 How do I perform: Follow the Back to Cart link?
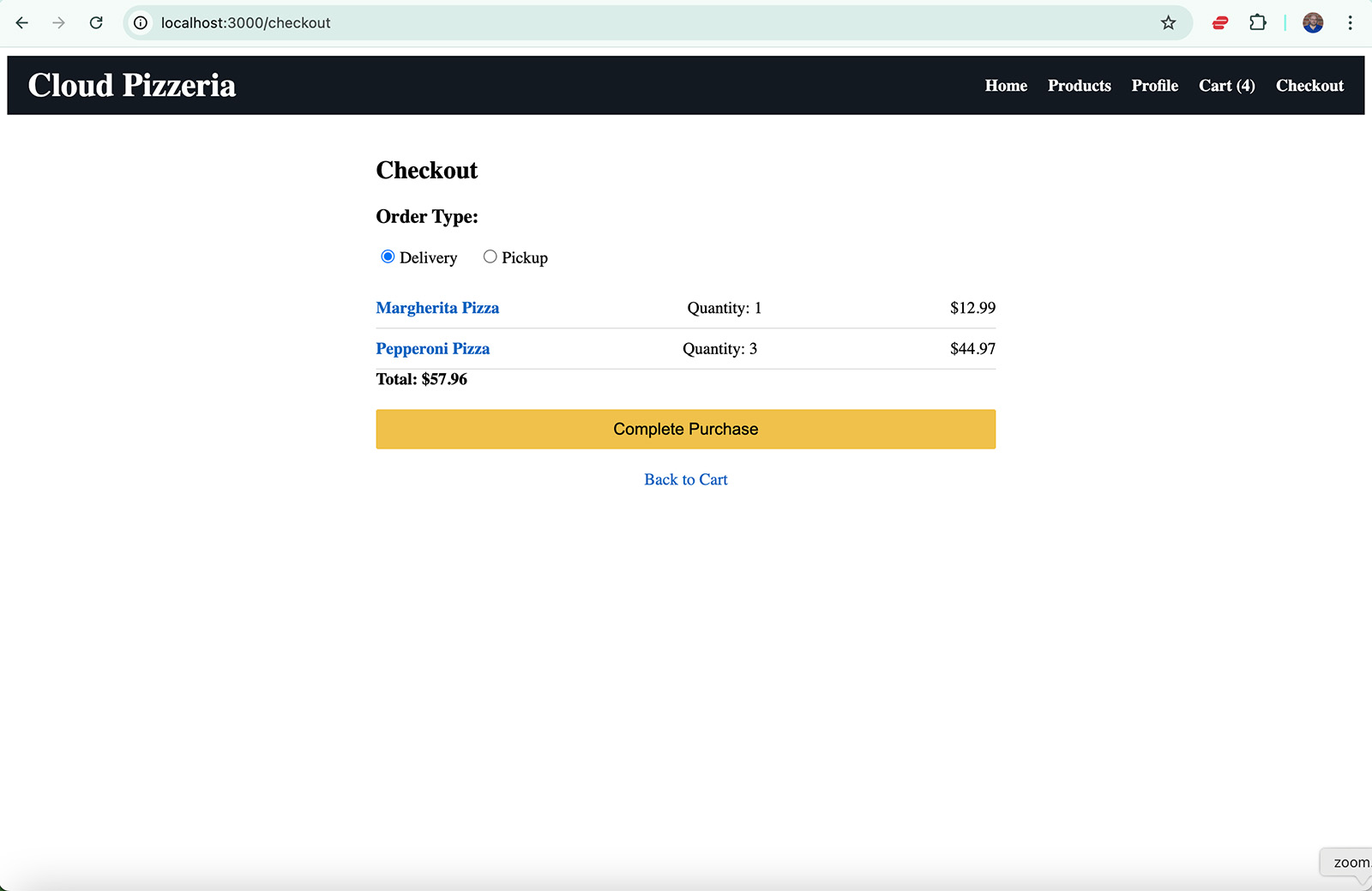[x=685, y=479]
